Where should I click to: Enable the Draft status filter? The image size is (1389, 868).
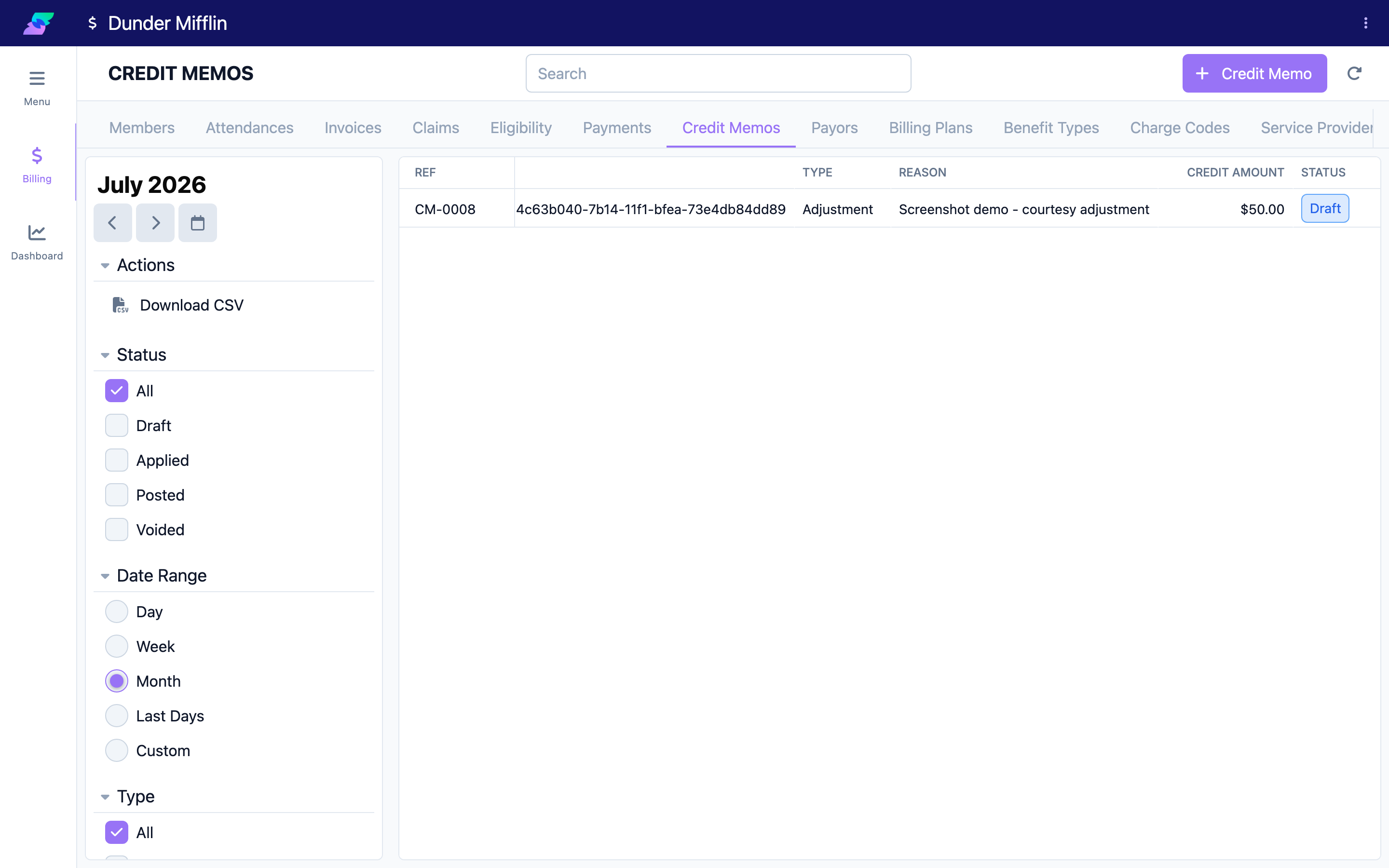click(117, 425)
